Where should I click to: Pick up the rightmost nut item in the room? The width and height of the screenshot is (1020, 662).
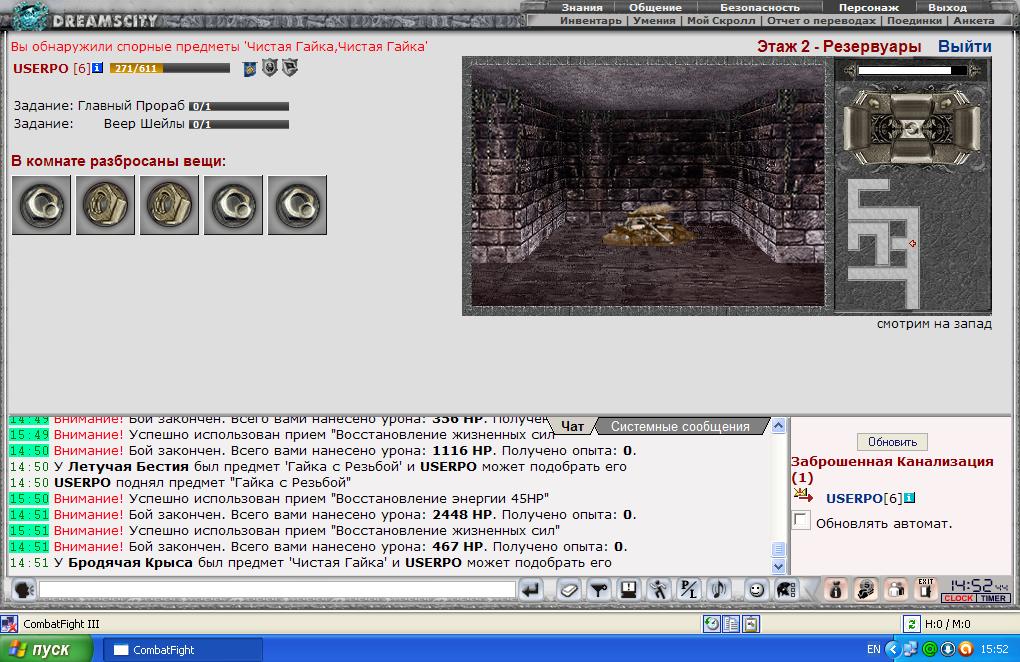(297, 205)
